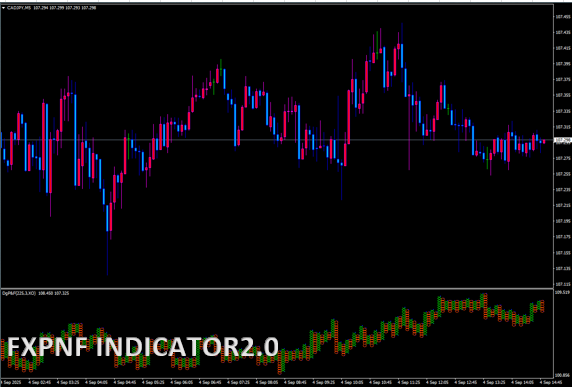Click the 4 Sep 12:05 time label
The width and height of the screenshot is (572, 387).
pyautogui.click(x=436, y=383)
